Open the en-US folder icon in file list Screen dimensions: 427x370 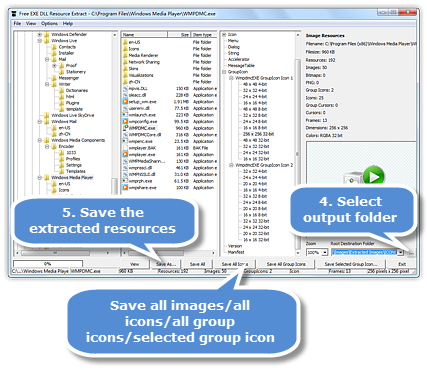click(125, 42)
